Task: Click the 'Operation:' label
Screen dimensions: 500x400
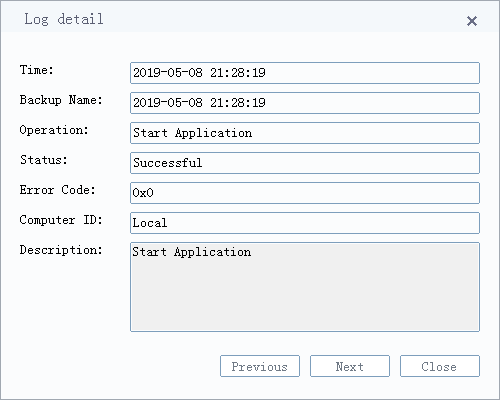Action: tap(54, 130)
